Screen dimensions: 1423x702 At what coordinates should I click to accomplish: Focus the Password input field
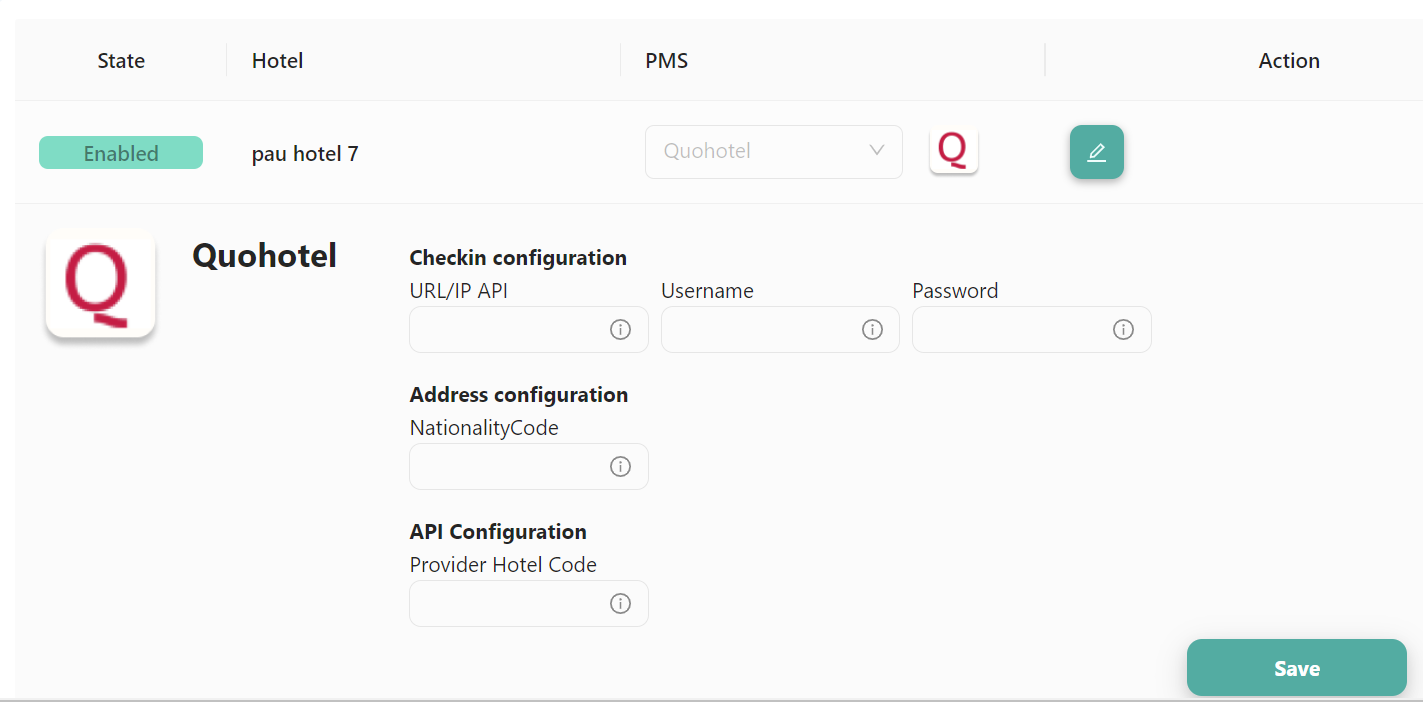1032,330
